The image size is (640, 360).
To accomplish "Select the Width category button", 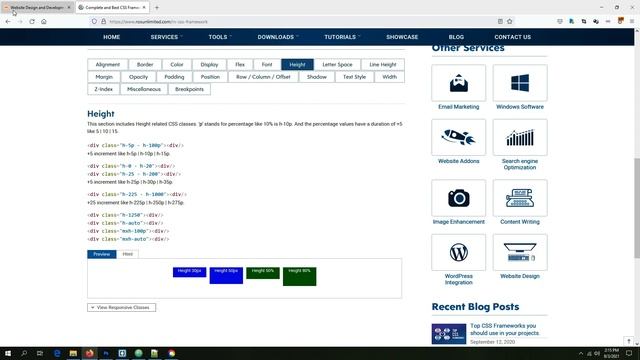I will pyautogui.click(x=389, y=77).
